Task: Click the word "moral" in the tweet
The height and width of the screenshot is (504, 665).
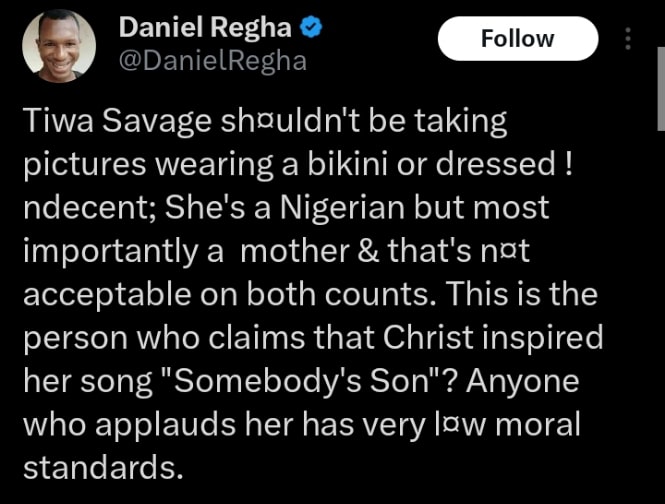Action: click(x=541, y=424)
